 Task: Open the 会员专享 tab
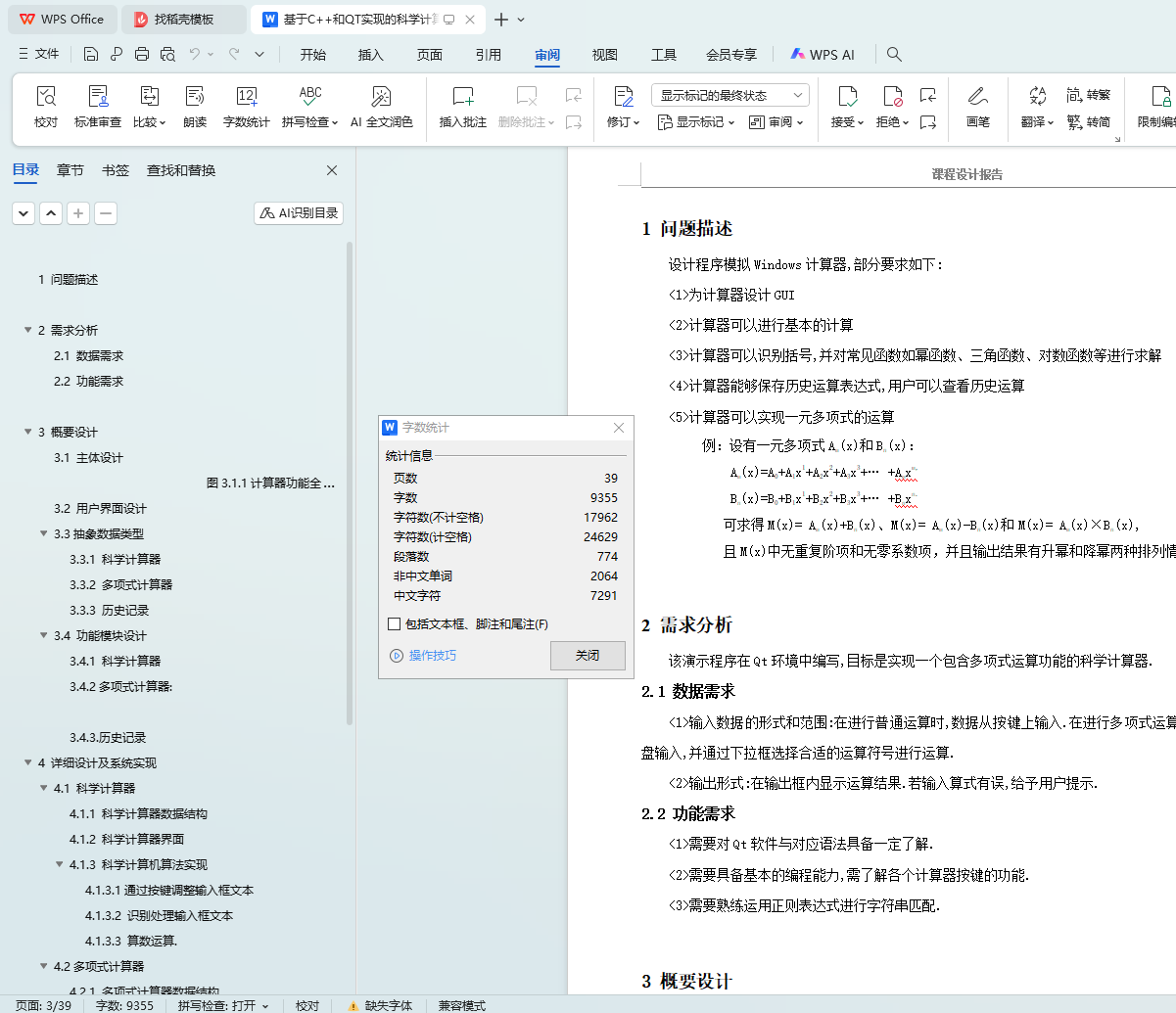[731, 55]
